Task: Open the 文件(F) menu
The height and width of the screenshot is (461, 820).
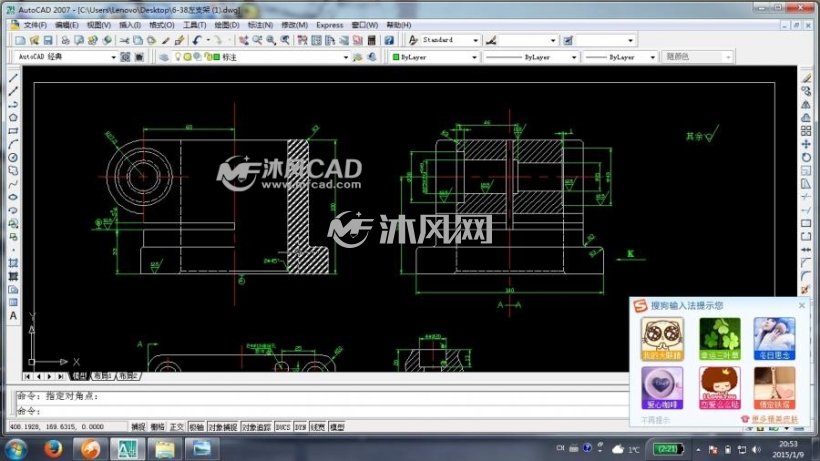Action: (x=35, y=25)
